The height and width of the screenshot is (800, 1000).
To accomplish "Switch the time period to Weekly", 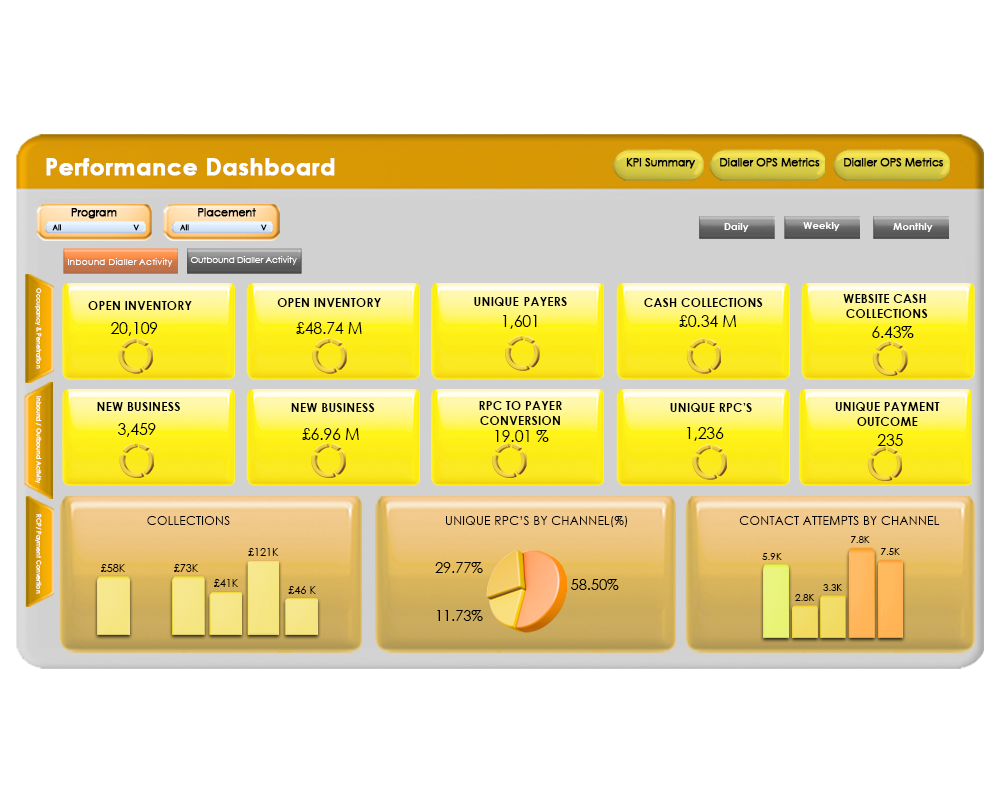I will click(821, 227).
